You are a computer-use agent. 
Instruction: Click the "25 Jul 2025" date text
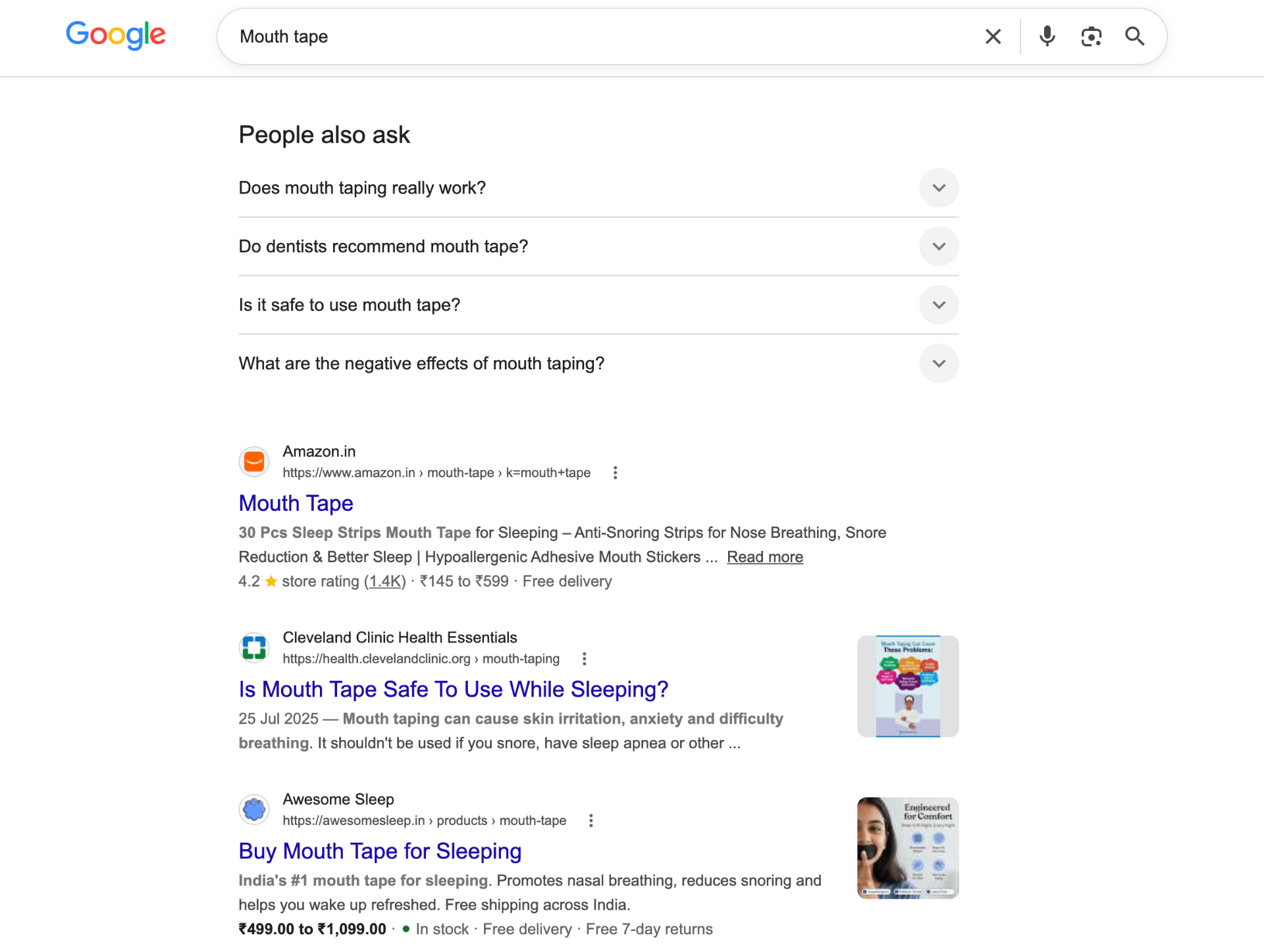click(278, 719)
